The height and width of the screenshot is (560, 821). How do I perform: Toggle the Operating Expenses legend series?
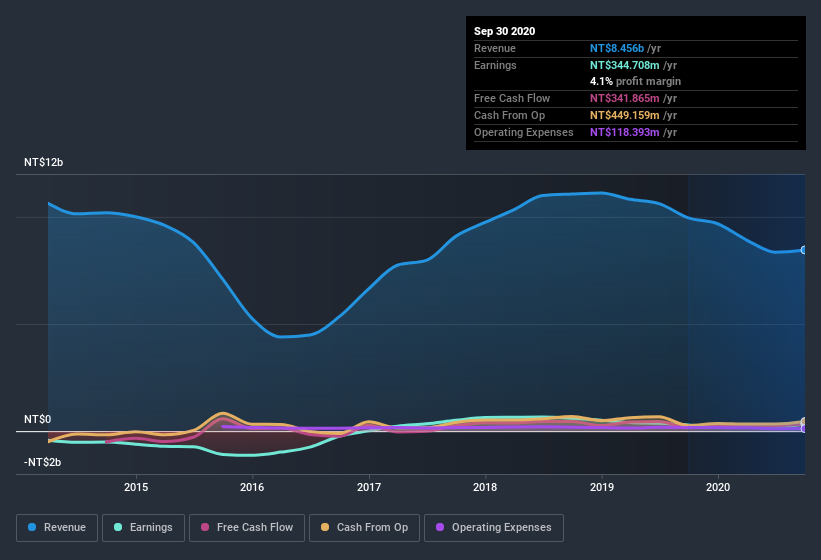tap(494, 528)
